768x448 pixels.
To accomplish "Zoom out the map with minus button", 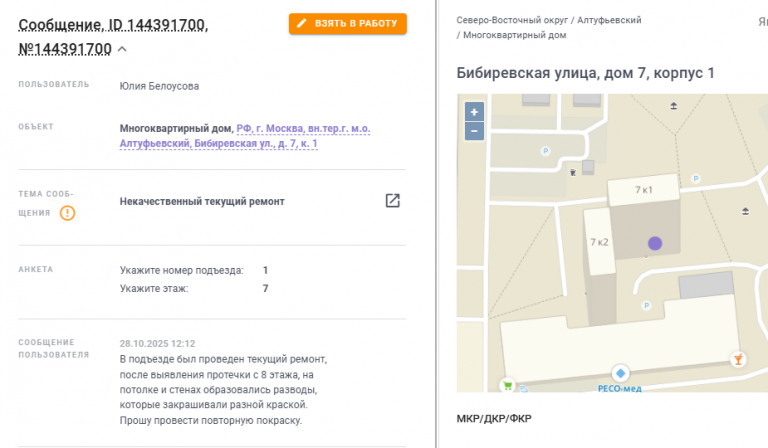I will point(474,131).
